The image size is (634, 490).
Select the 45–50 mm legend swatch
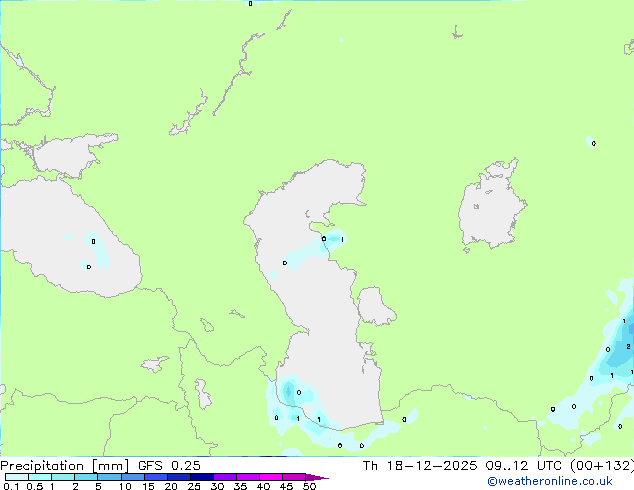[x=294, y=477]
